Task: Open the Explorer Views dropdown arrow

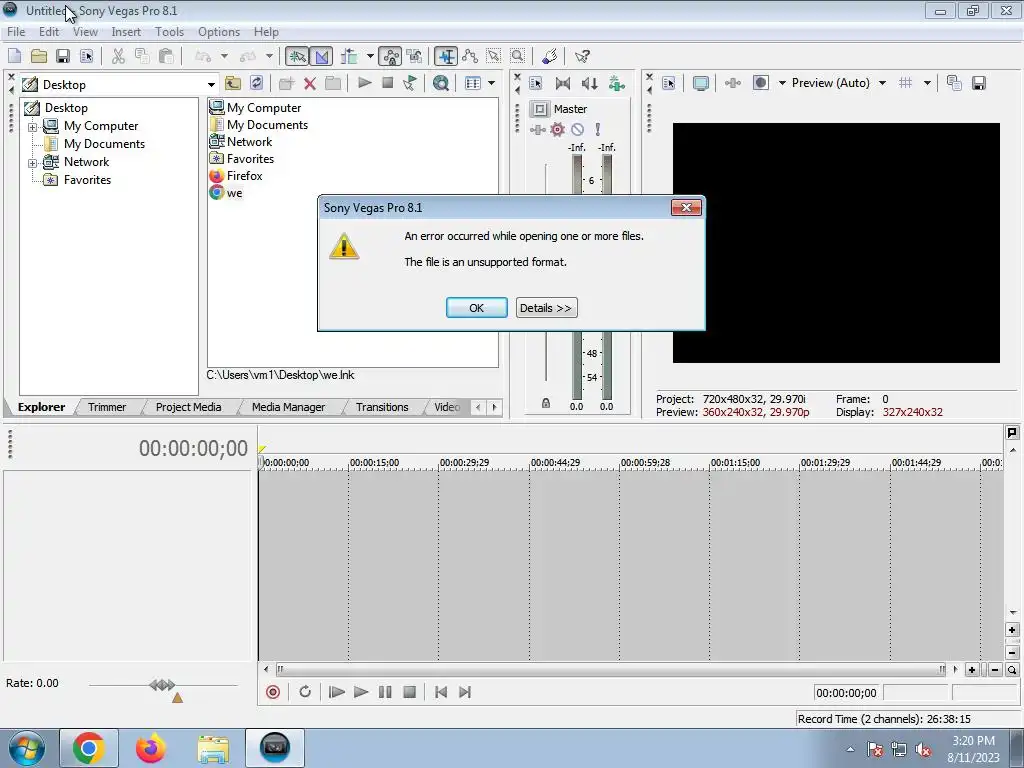Action: coord(491,83)
